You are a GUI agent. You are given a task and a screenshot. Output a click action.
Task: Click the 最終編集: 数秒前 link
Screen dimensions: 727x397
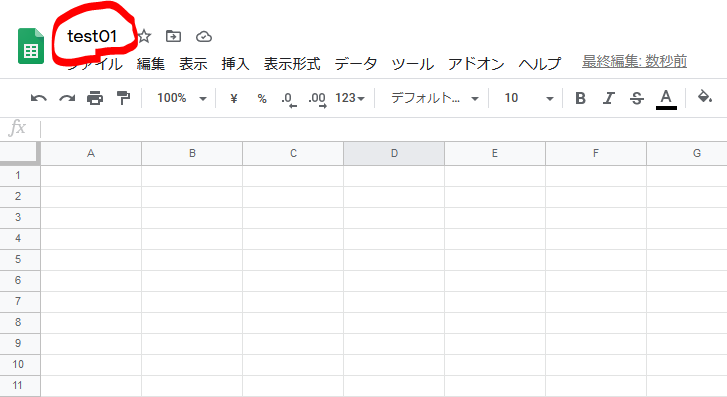click(x=634, y=61)
